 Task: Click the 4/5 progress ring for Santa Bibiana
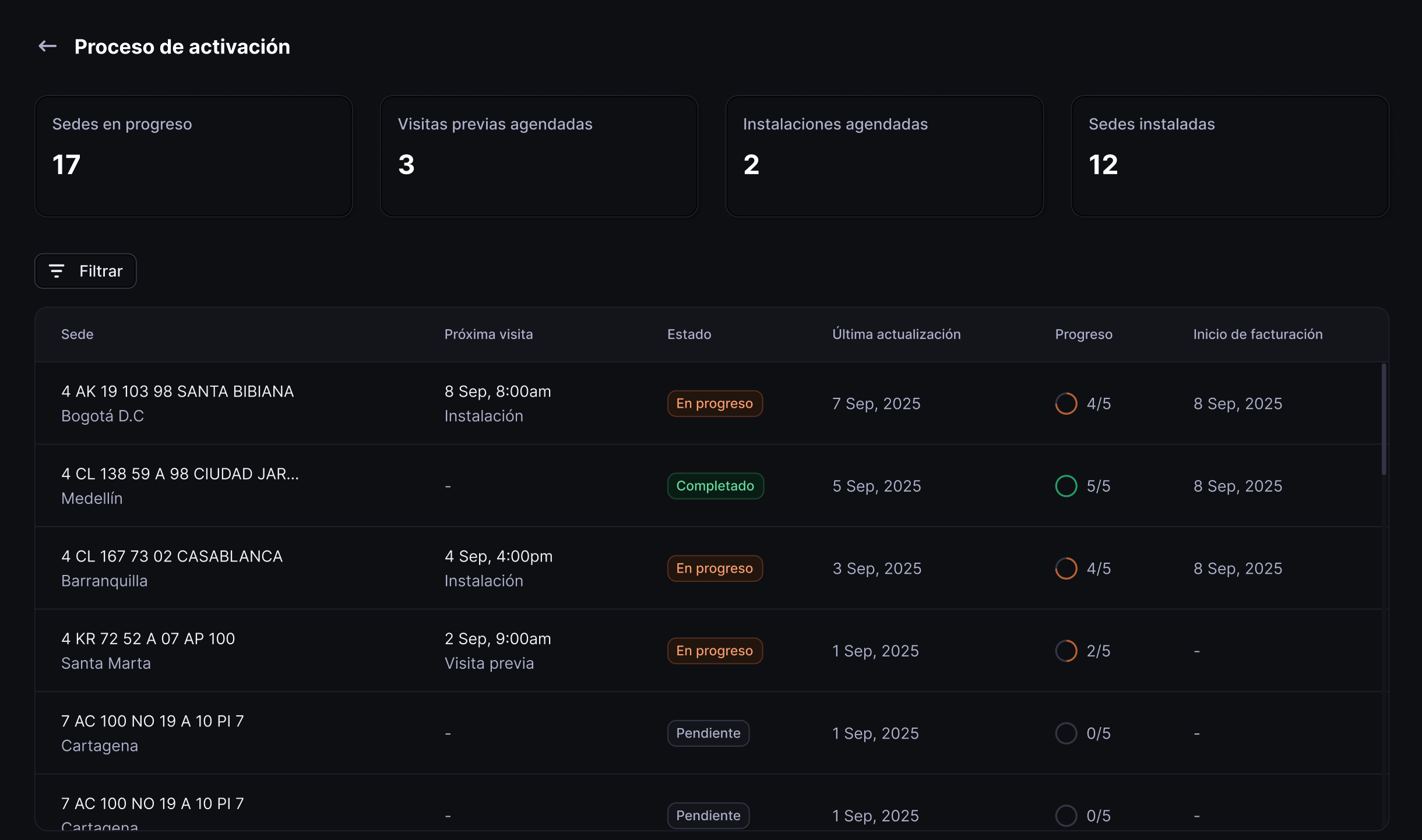[x=1066, y=403]
